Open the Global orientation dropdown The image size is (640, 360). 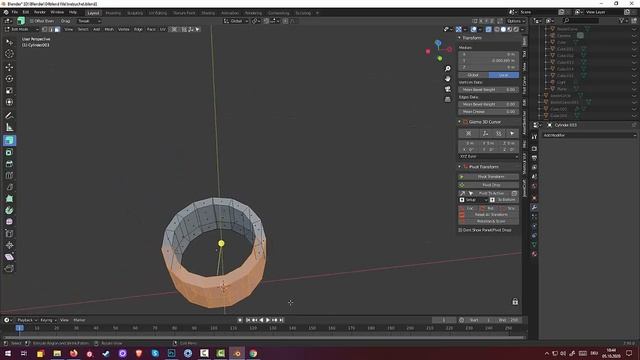tap(236, 21)
